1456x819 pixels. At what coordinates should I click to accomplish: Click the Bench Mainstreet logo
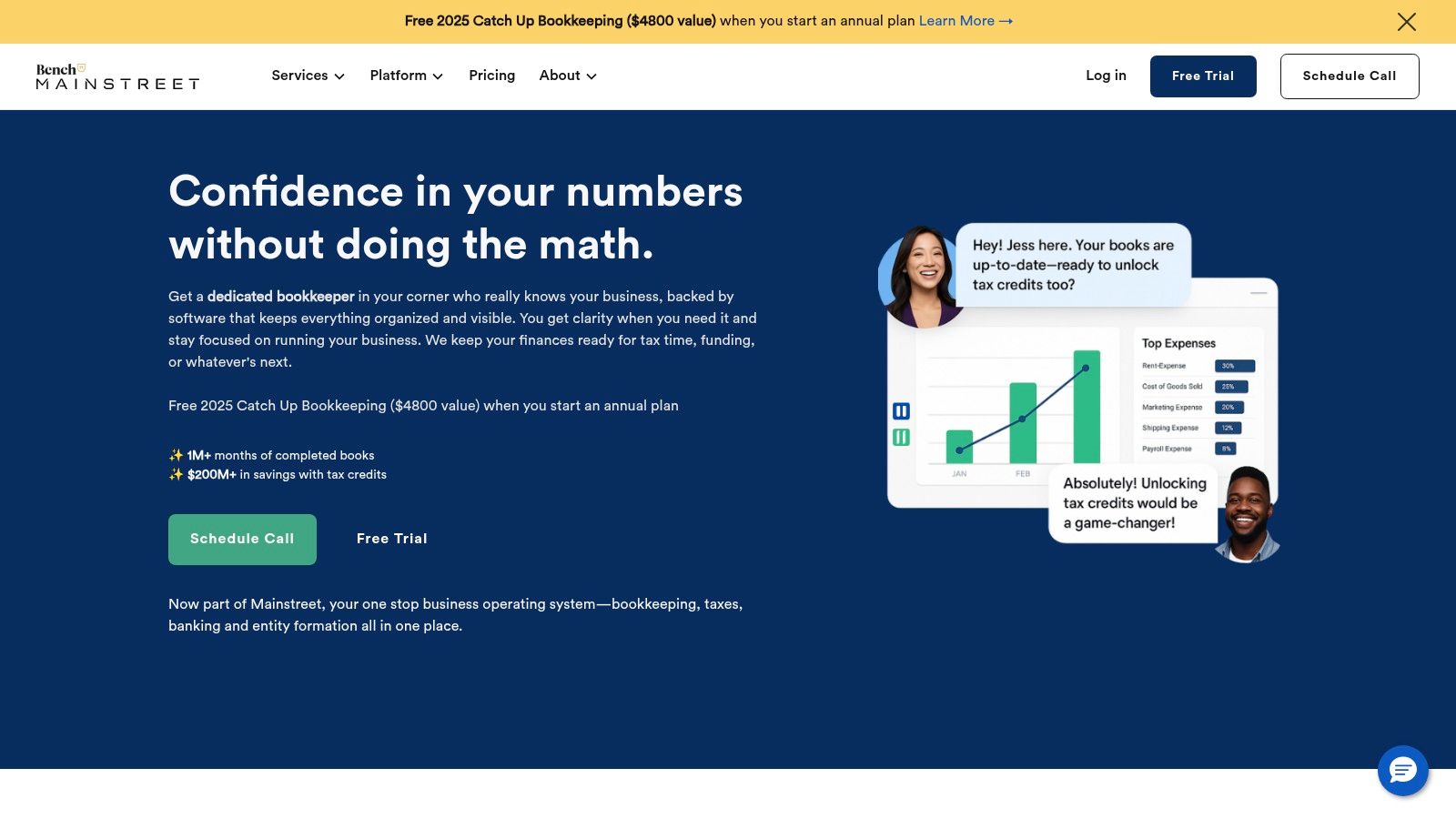point(117,76)
